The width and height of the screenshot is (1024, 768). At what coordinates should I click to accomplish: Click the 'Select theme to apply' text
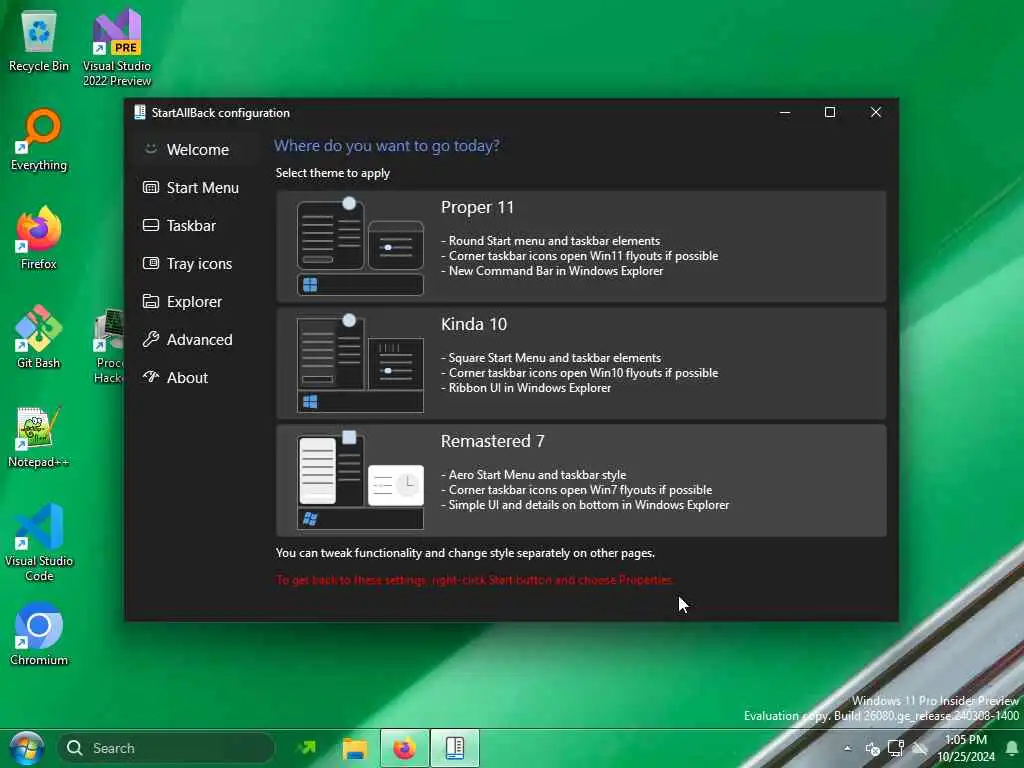coord(332,173)
